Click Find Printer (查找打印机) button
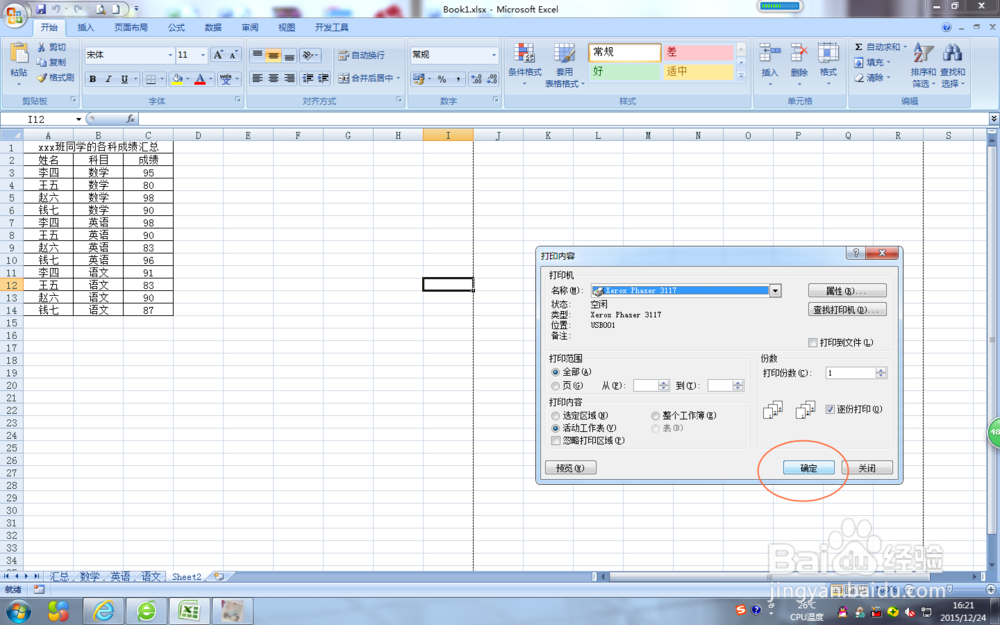 (847, 310)
